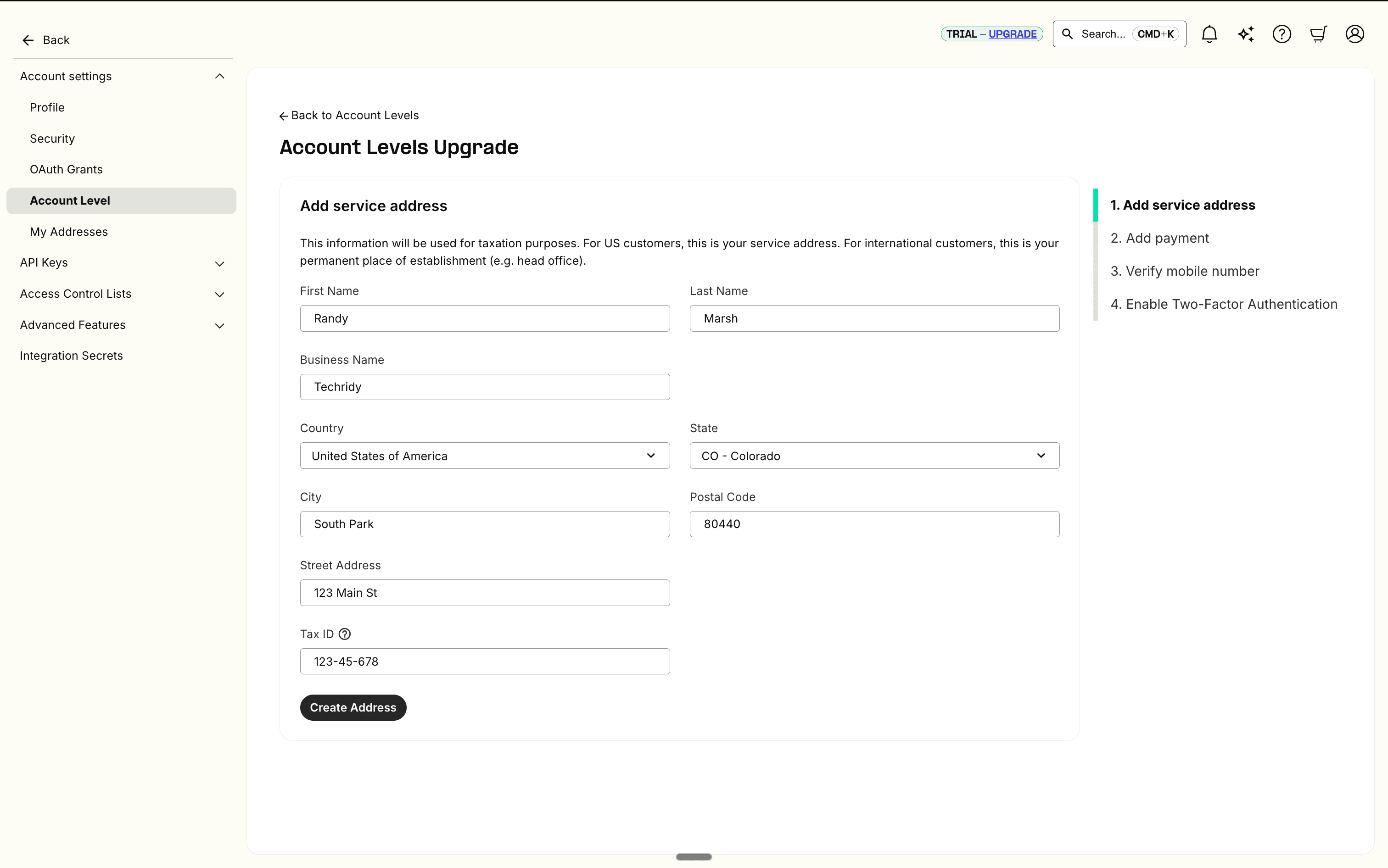
Task: Click the Back arrow in the sidebar
Action: tap(28, 40)
